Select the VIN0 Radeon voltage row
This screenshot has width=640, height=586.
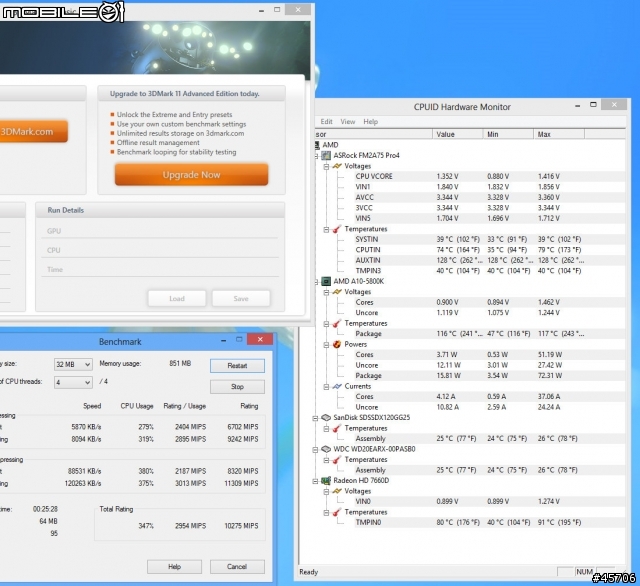click(489, 502)
